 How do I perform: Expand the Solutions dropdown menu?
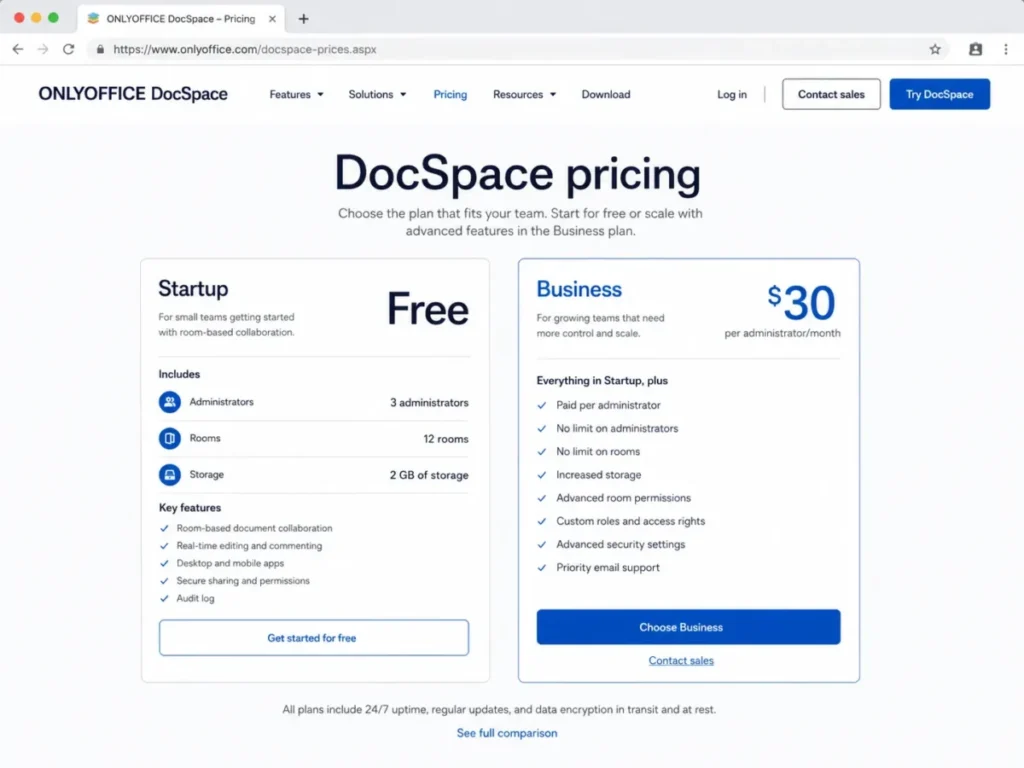[x=377, y=94]
